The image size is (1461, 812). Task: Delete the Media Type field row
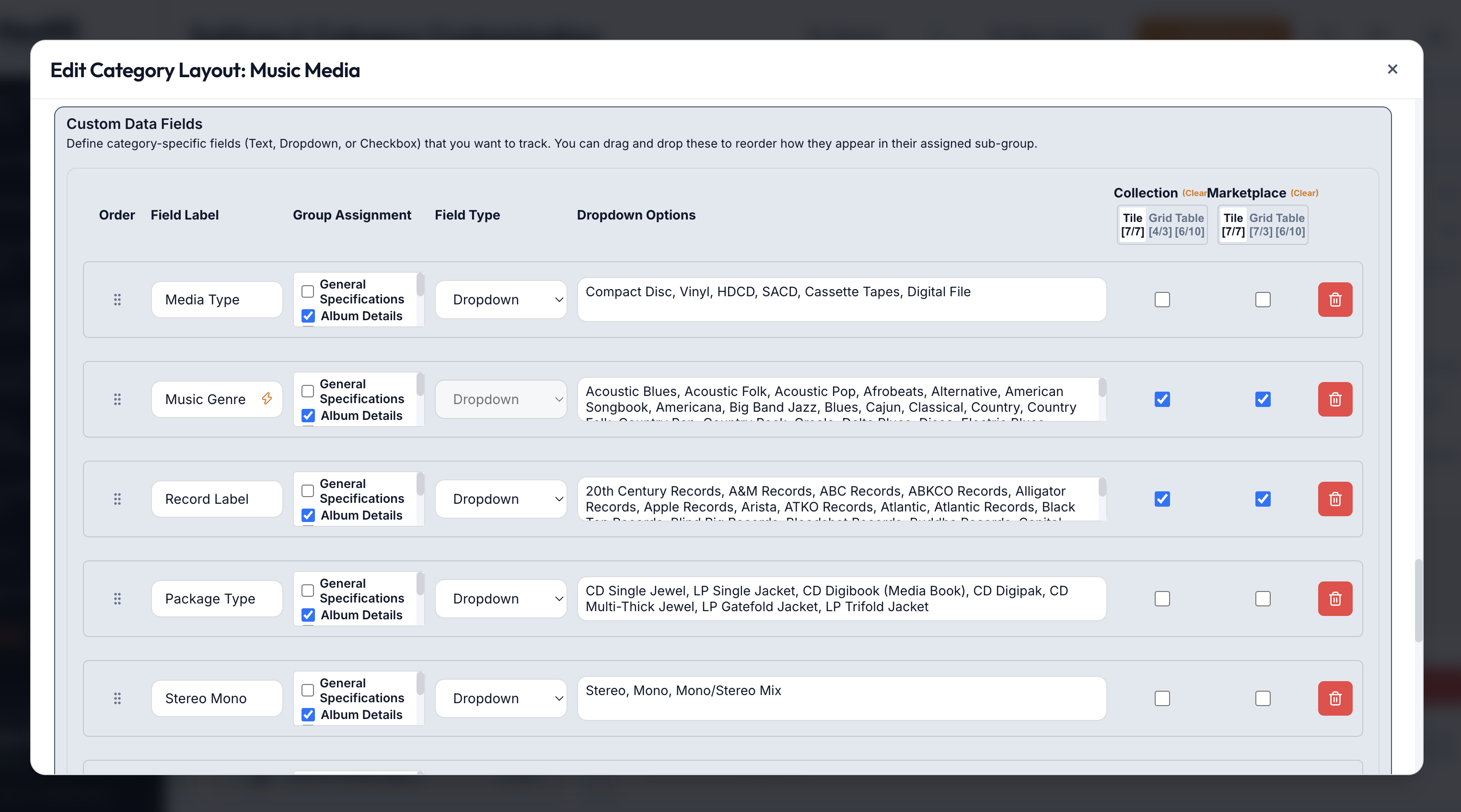[x=1334, y=300]
